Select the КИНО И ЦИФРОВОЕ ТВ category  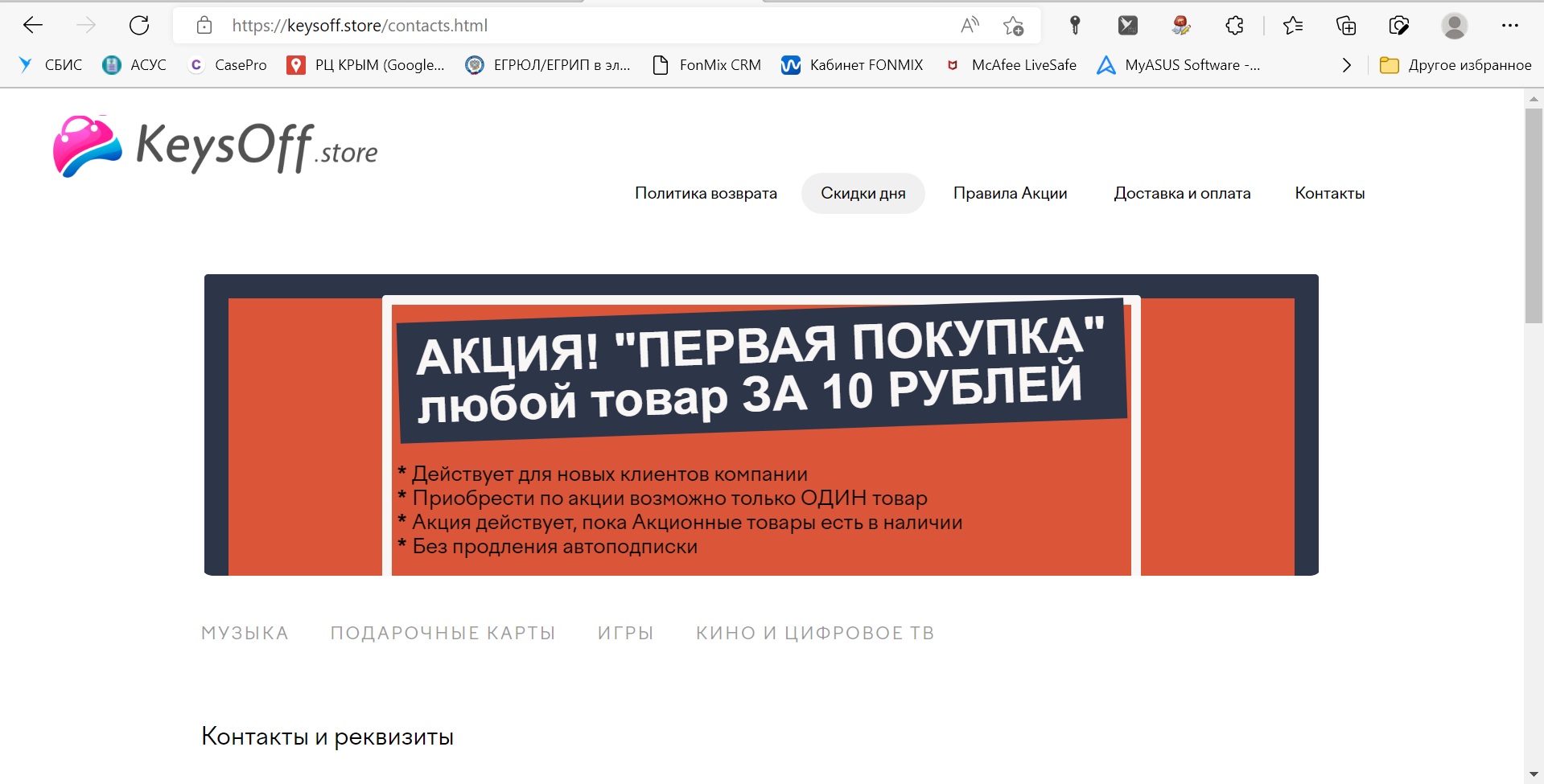(815, 633)
